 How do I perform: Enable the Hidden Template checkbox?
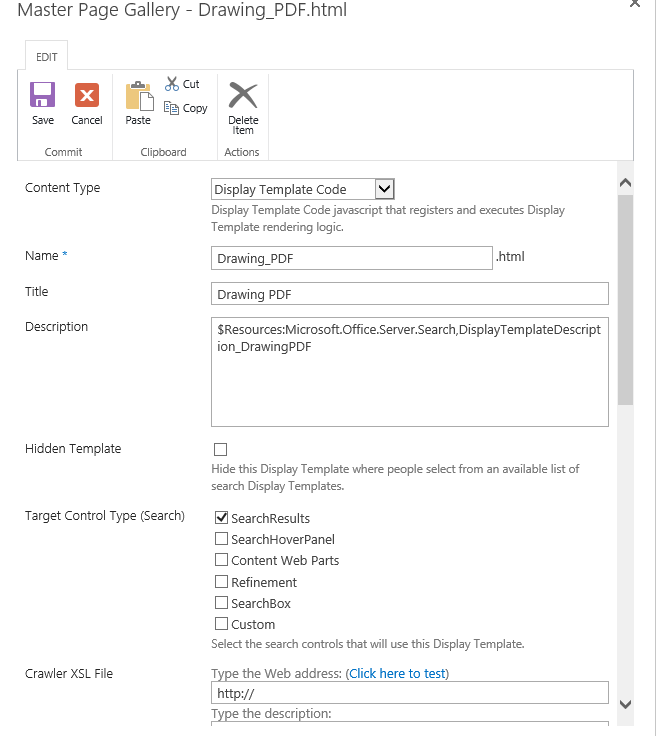pos(220,449)
